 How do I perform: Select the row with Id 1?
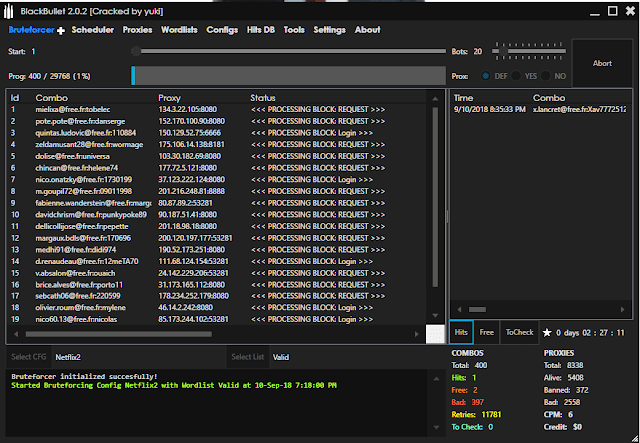(216, 109)
